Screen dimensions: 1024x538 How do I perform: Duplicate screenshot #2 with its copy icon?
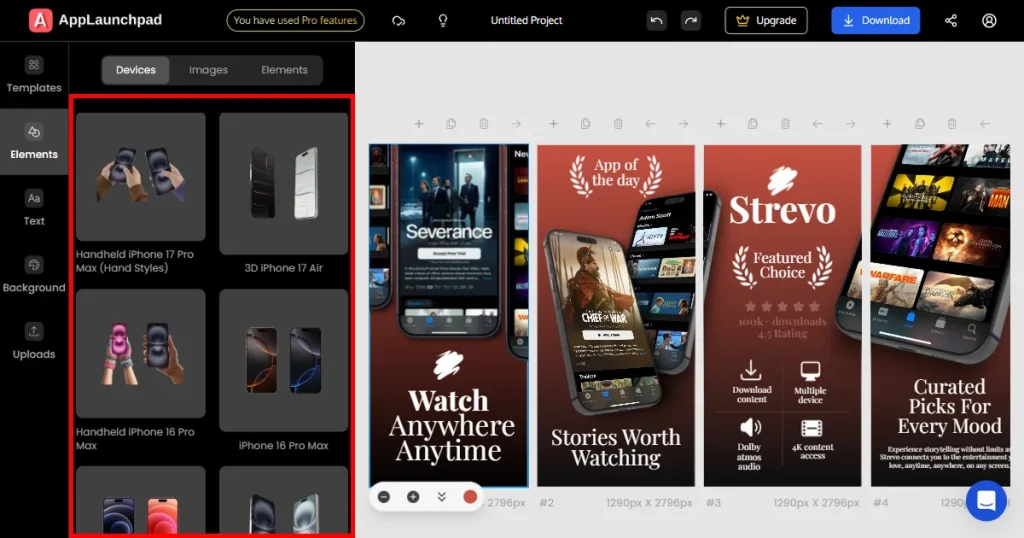585,124
